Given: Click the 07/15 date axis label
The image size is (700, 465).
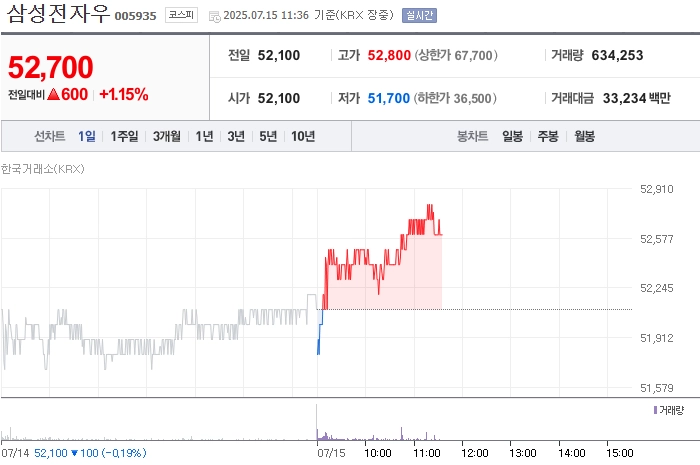Looking at the screenshot, I should coord(331,453).
